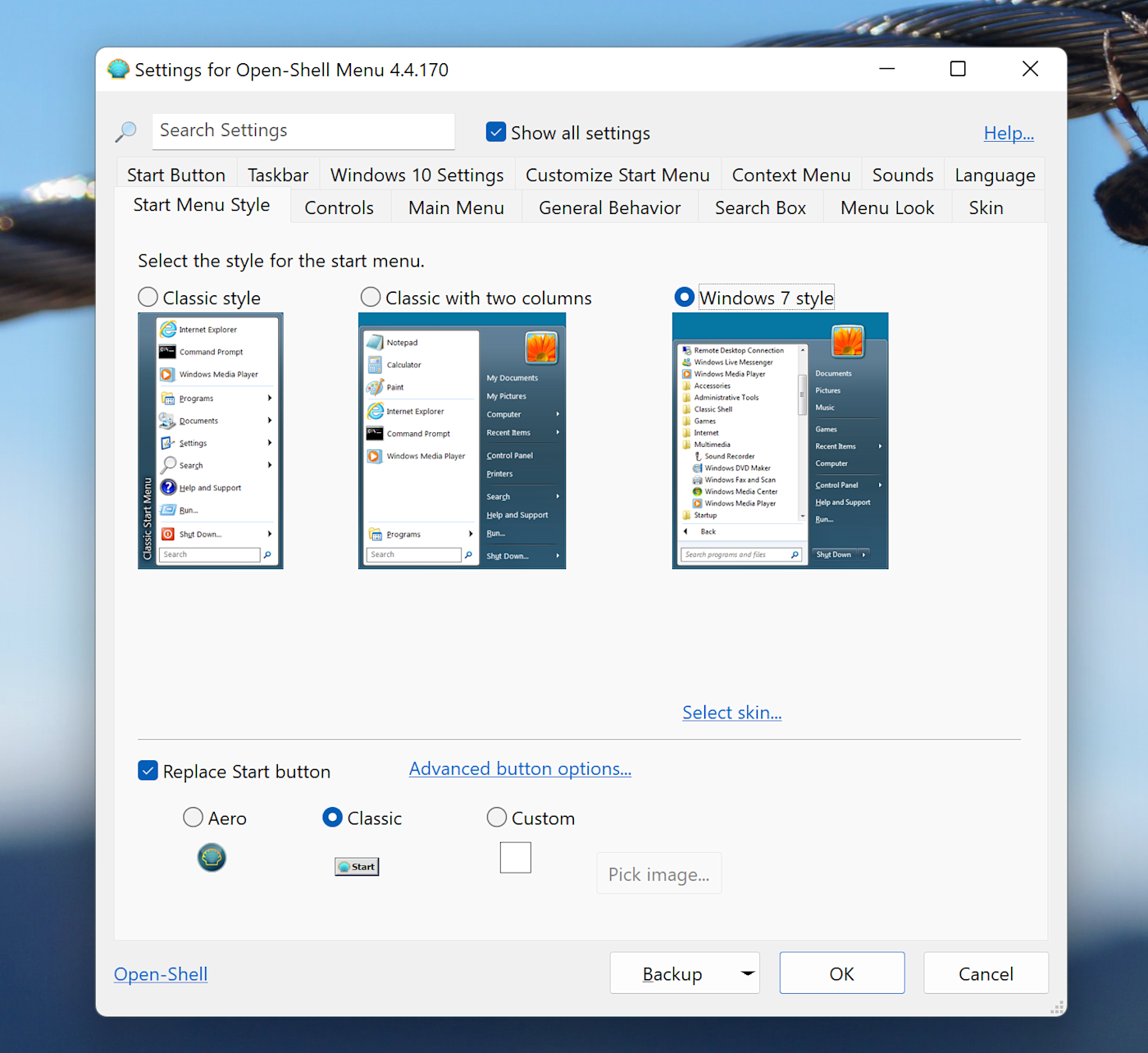
Task: Open the Context Menu tab
Action: pos(791,175)
